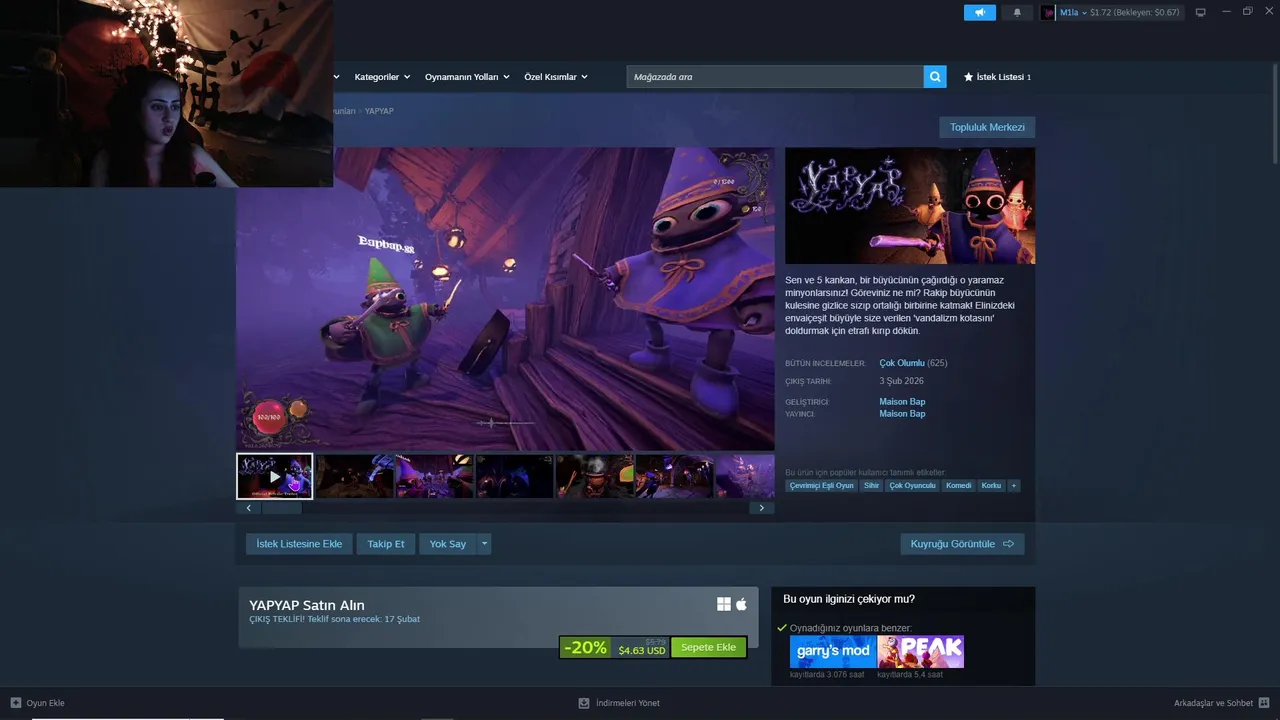Viewport: 1280px width, 720px height.
Task: Select the Komedi tag
Action: click(x=958, y=485)
